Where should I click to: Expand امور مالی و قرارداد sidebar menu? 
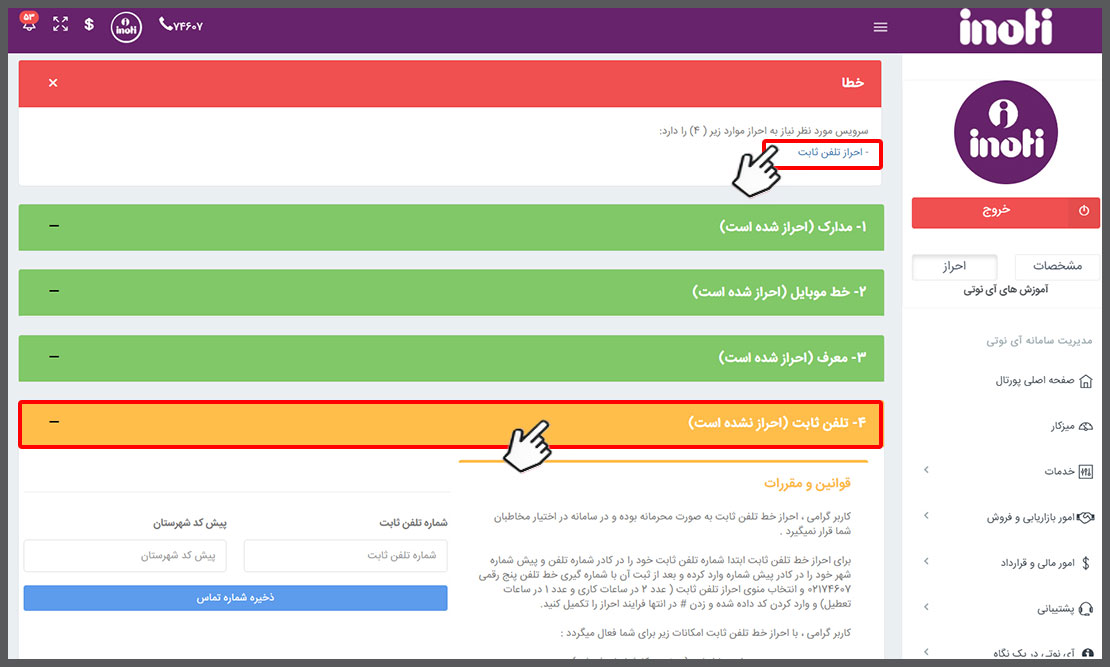925,563
